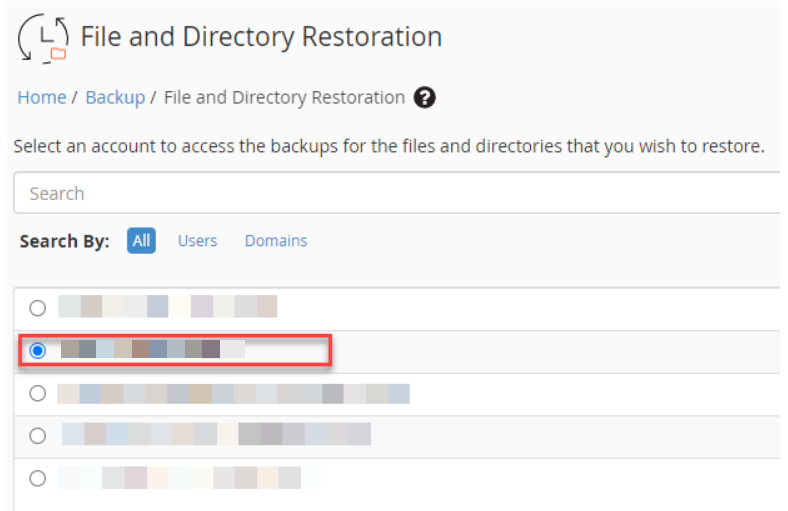Select the fourth account radio button

38,436
